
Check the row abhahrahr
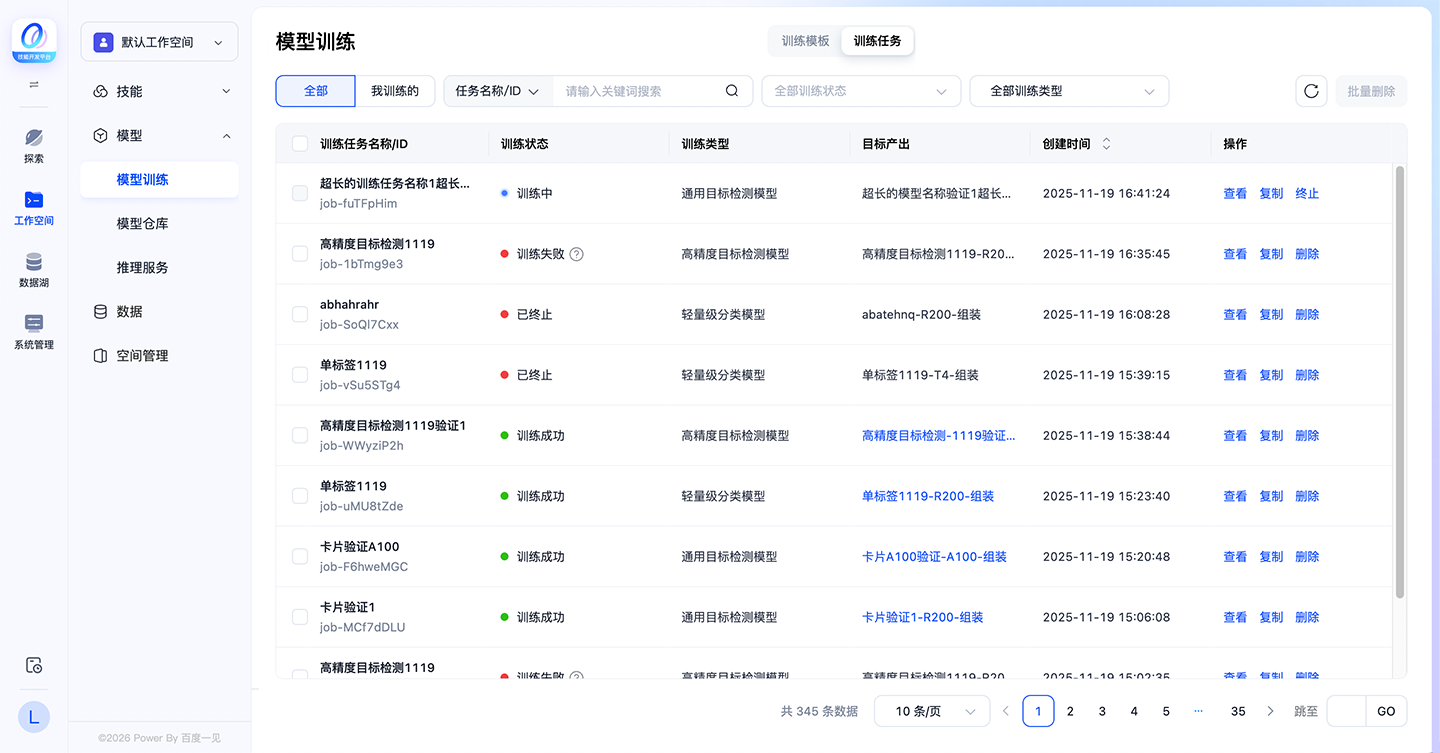pos(300,314)
